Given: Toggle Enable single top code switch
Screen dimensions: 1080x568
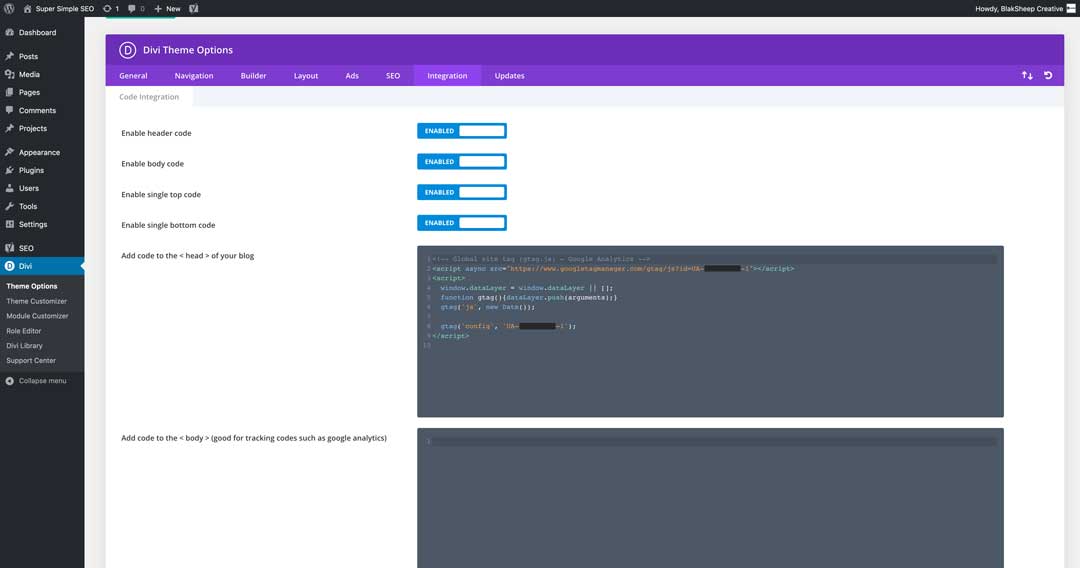Looking at the screenshot, I should coord(461,192).
